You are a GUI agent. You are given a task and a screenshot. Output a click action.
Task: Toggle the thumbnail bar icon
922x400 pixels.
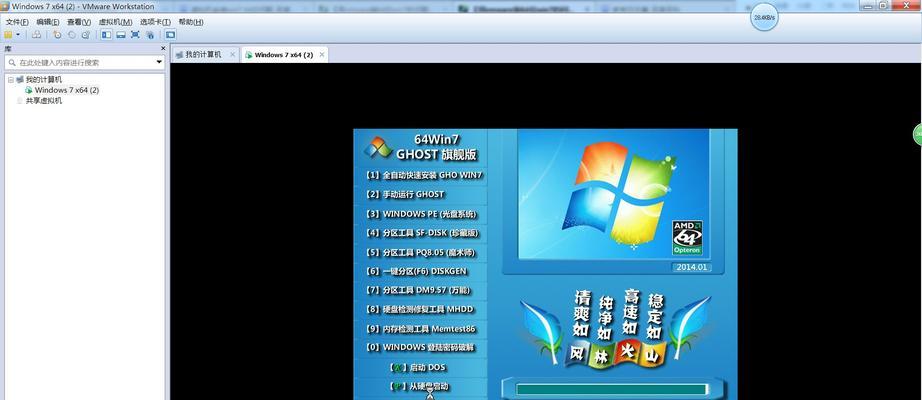point(121,35)
